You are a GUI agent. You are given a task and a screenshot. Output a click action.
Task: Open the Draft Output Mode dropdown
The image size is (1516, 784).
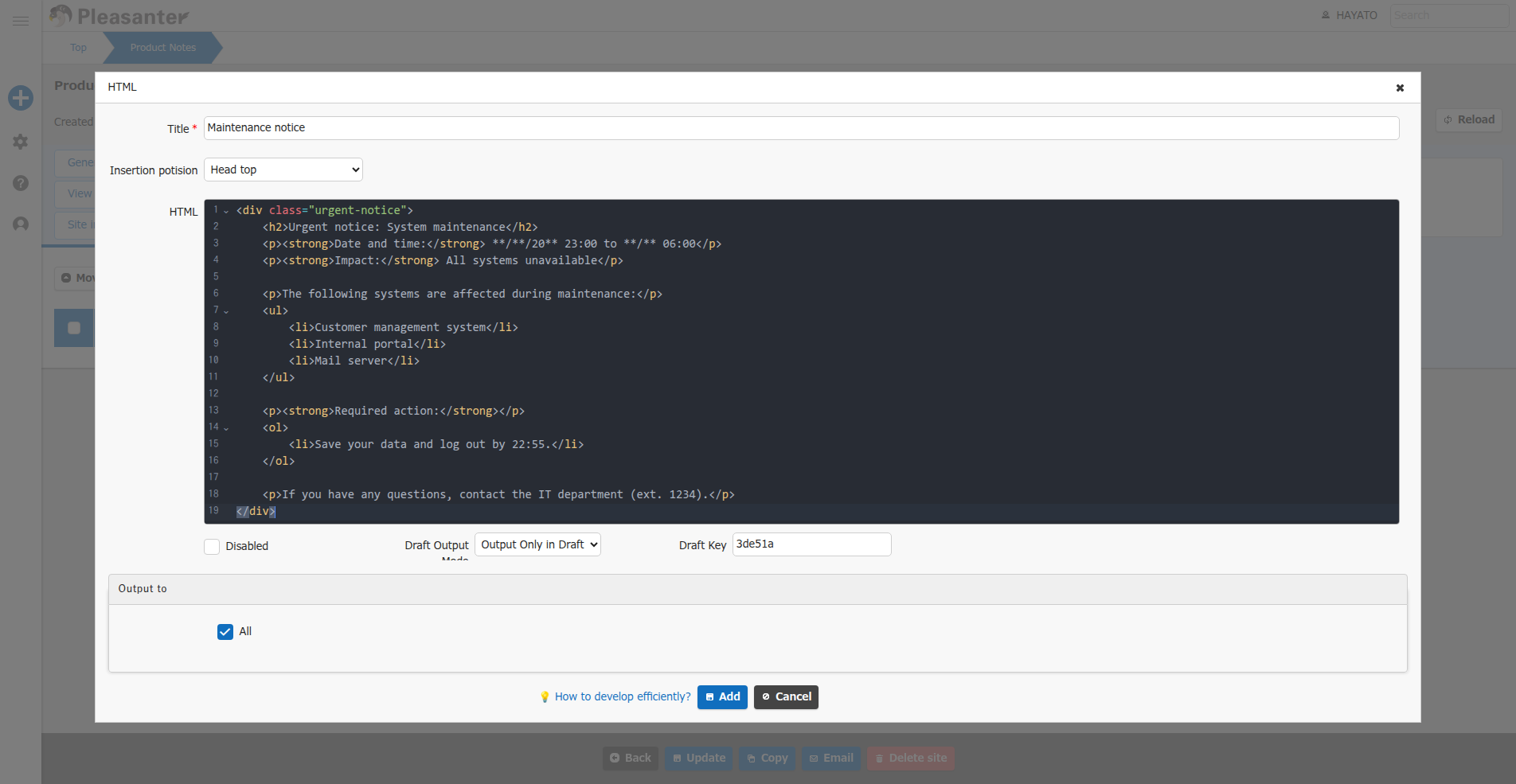pos(537,544)
